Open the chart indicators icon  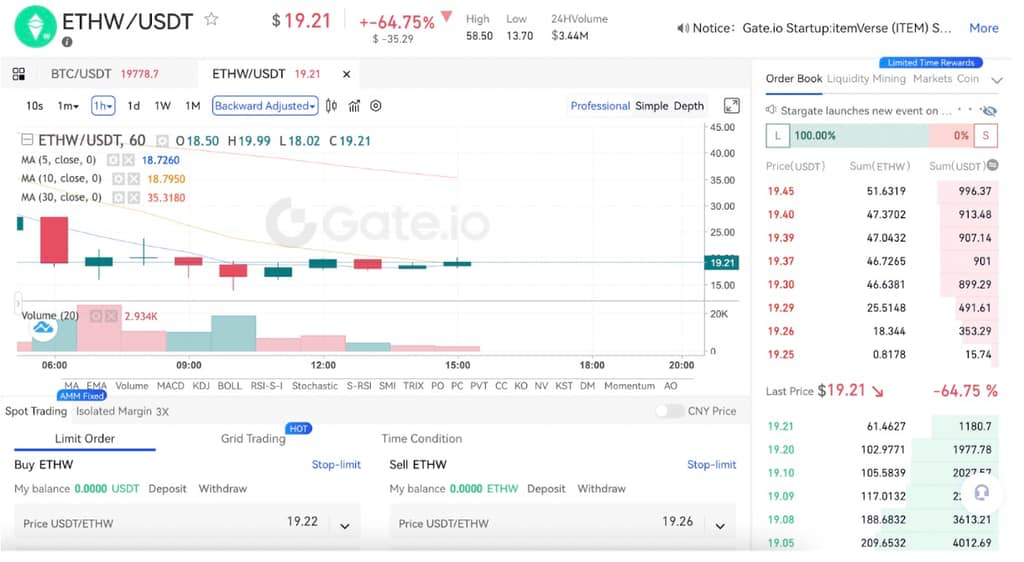354,106
